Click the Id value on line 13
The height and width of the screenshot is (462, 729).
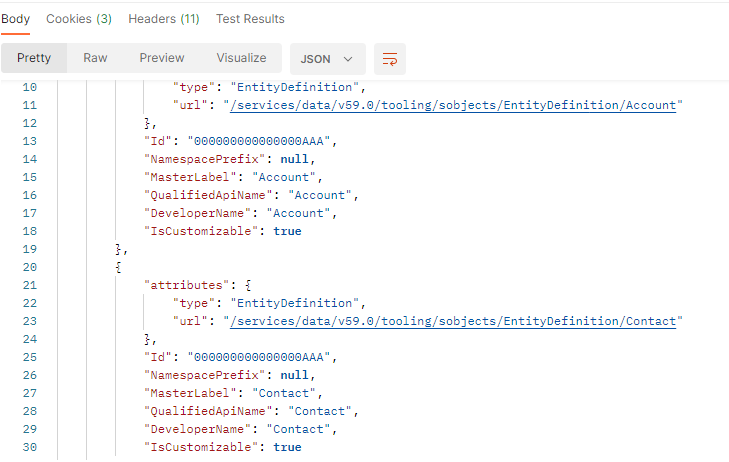(x=258, y=141)
